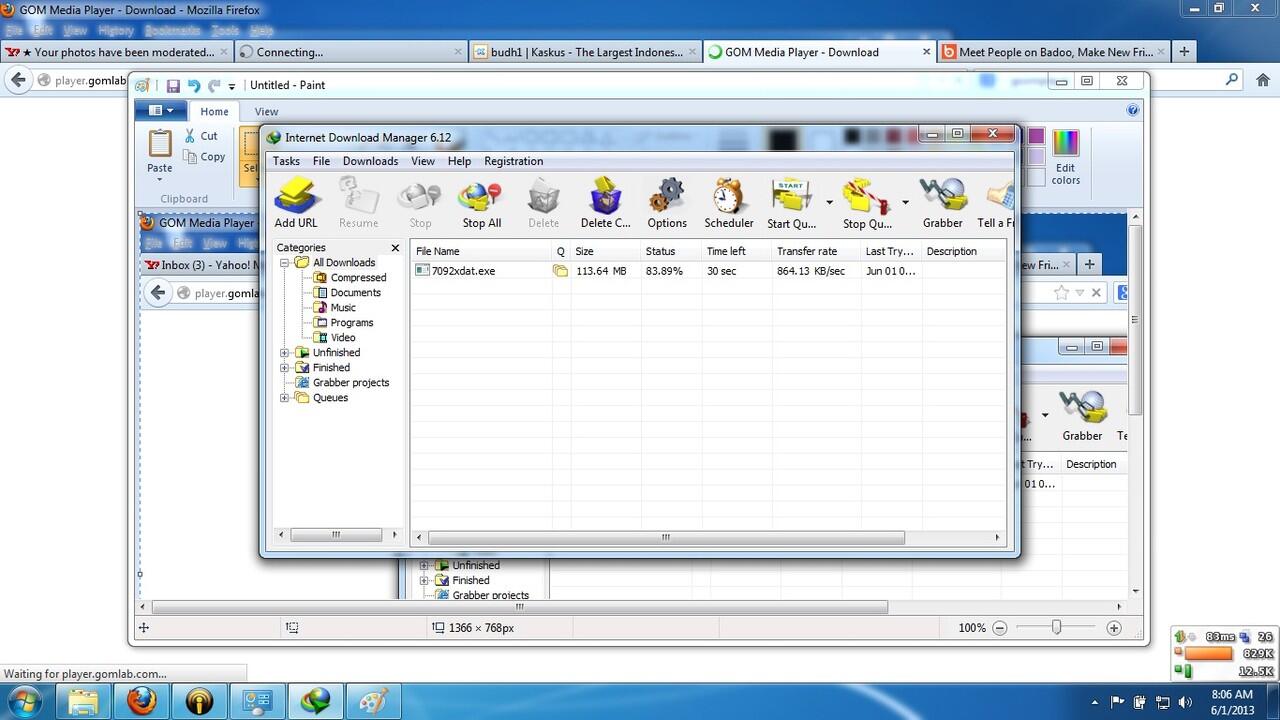Select the 7092xdat.exe download row
This screenshot has width=1280, height=720.
pos(708,271)
